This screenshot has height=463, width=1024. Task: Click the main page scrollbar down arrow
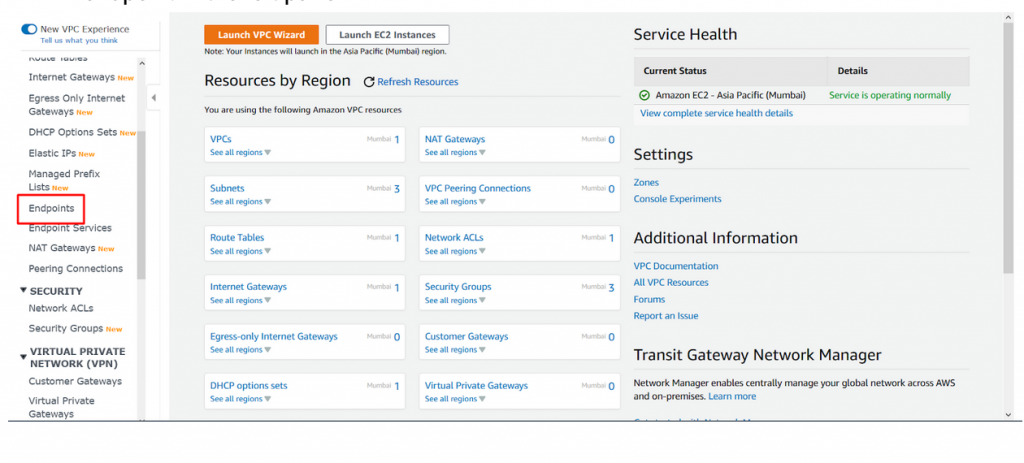tap(1008, 415)
